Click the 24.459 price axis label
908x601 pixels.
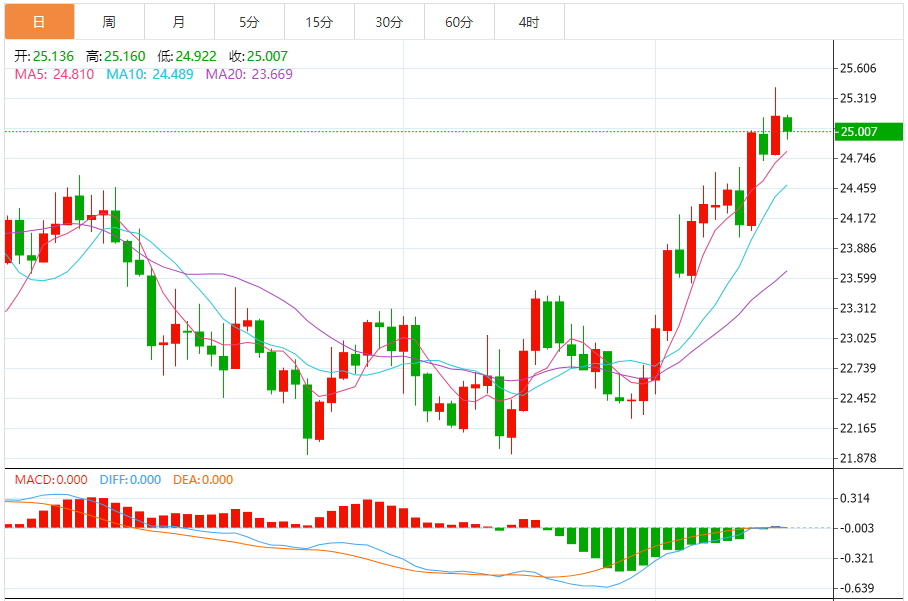tap(858, 188)
